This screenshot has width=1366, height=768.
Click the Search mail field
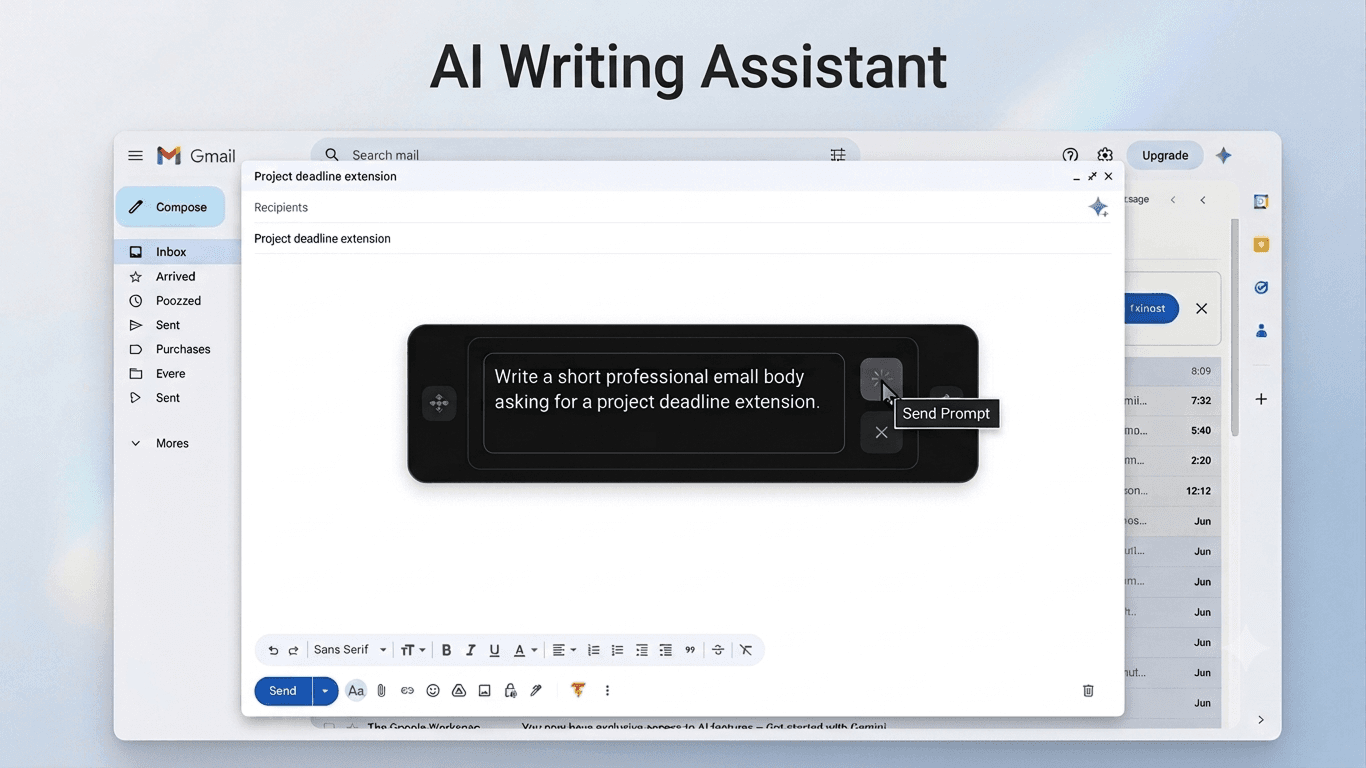coord(585,155)
